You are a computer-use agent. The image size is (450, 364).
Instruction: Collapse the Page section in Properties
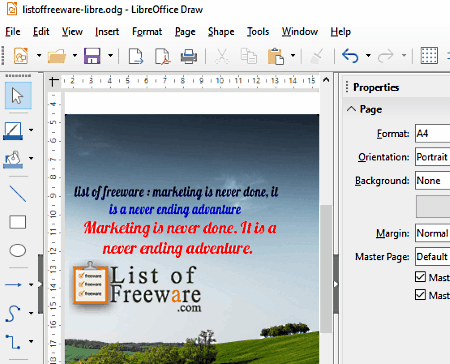tap(351, 109)
